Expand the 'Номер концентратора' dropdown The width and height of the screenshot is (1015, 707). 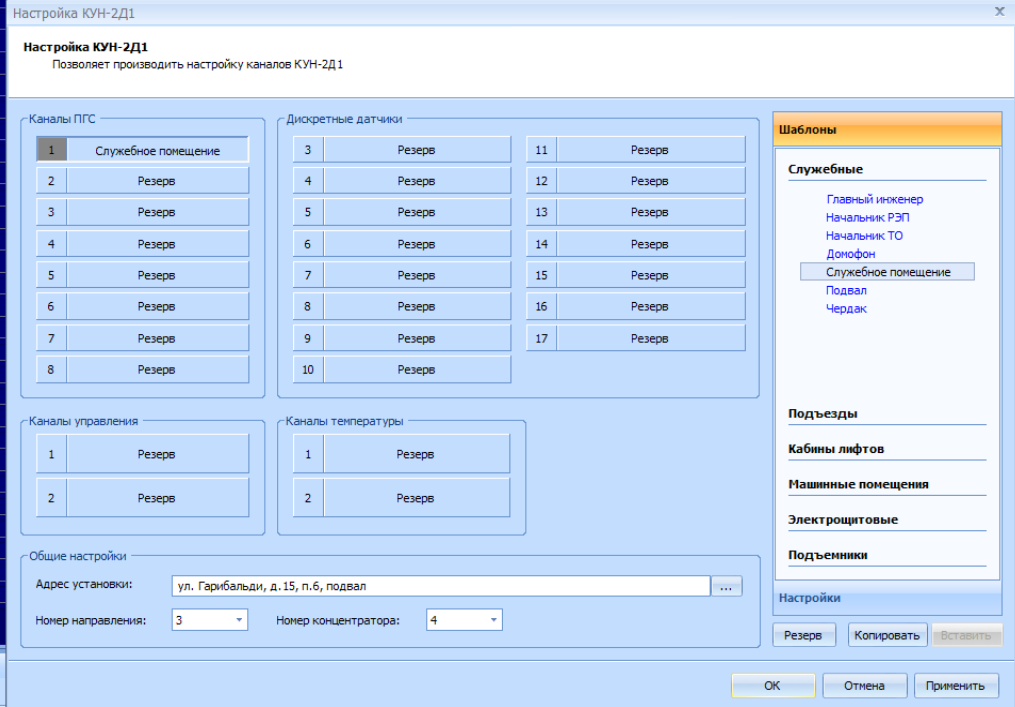click(x=493, y=621)
